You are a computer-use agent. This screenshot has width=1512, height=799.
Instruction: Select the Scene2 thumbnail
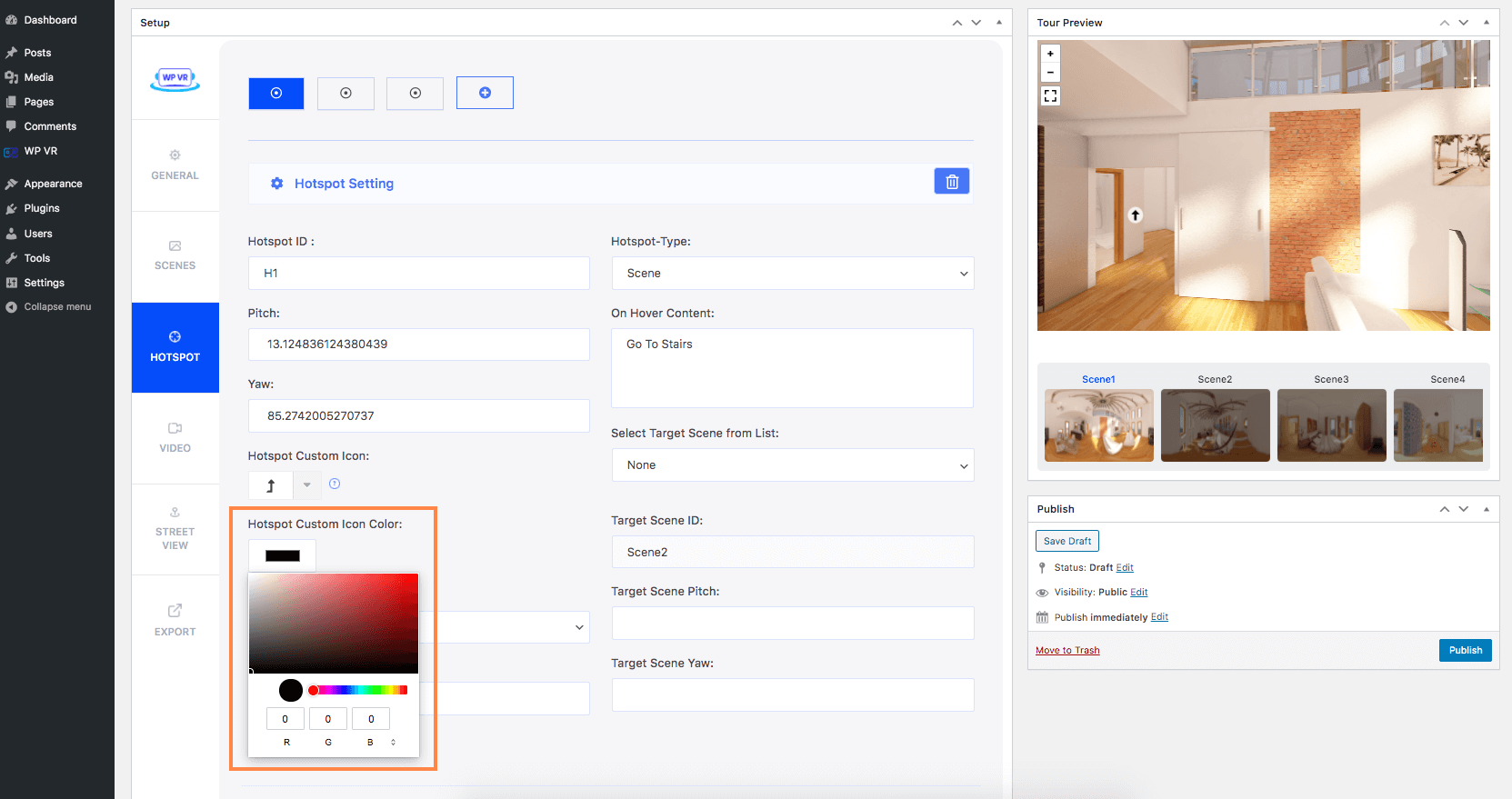[1215, 424]
